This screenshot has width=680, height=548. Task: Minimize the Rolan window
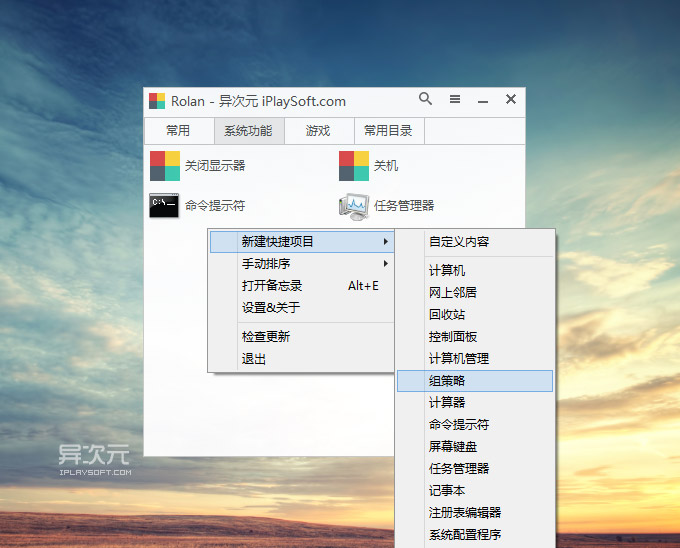pos(483,101)
